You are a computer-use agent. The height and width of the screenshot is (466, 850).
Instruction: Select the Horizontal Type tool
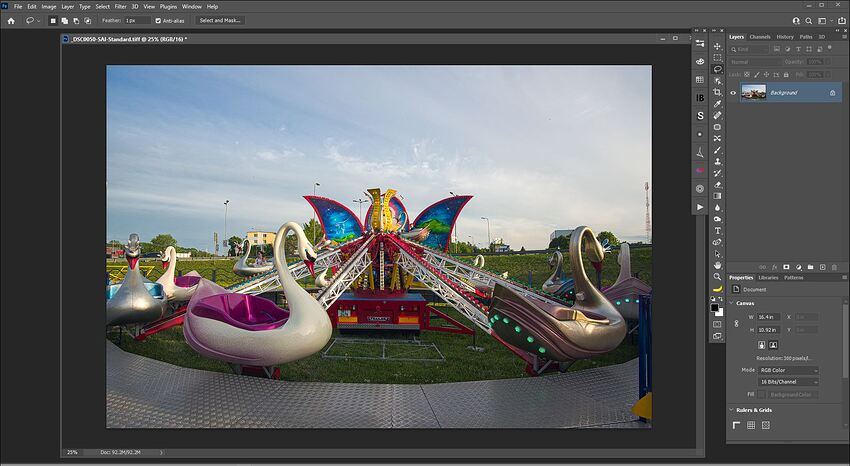tap(717, 230)
